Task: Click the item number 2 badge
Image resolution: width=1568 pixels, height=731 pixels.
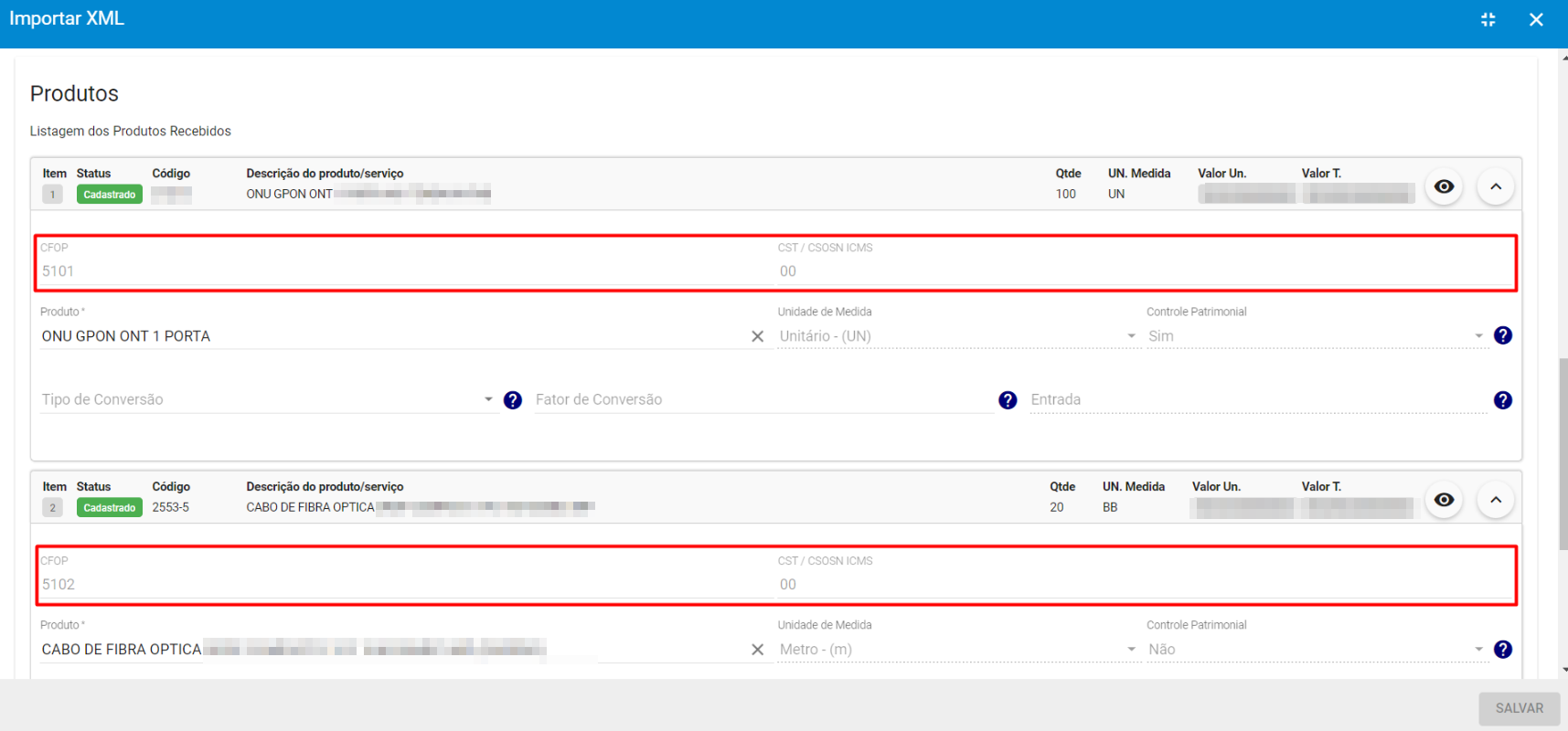Action: (x=53, y=508)
